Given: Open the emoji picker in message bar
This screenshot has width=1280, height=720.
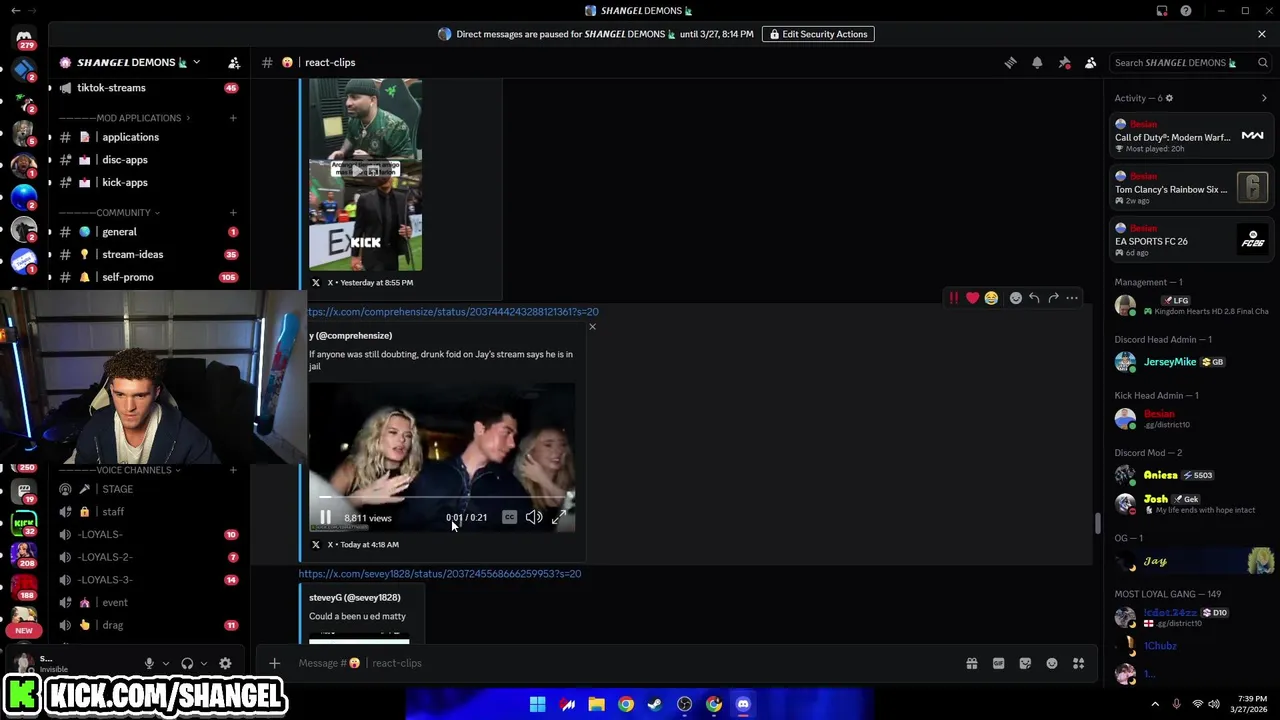Looking at the screenshot, I should point(1052,663).
